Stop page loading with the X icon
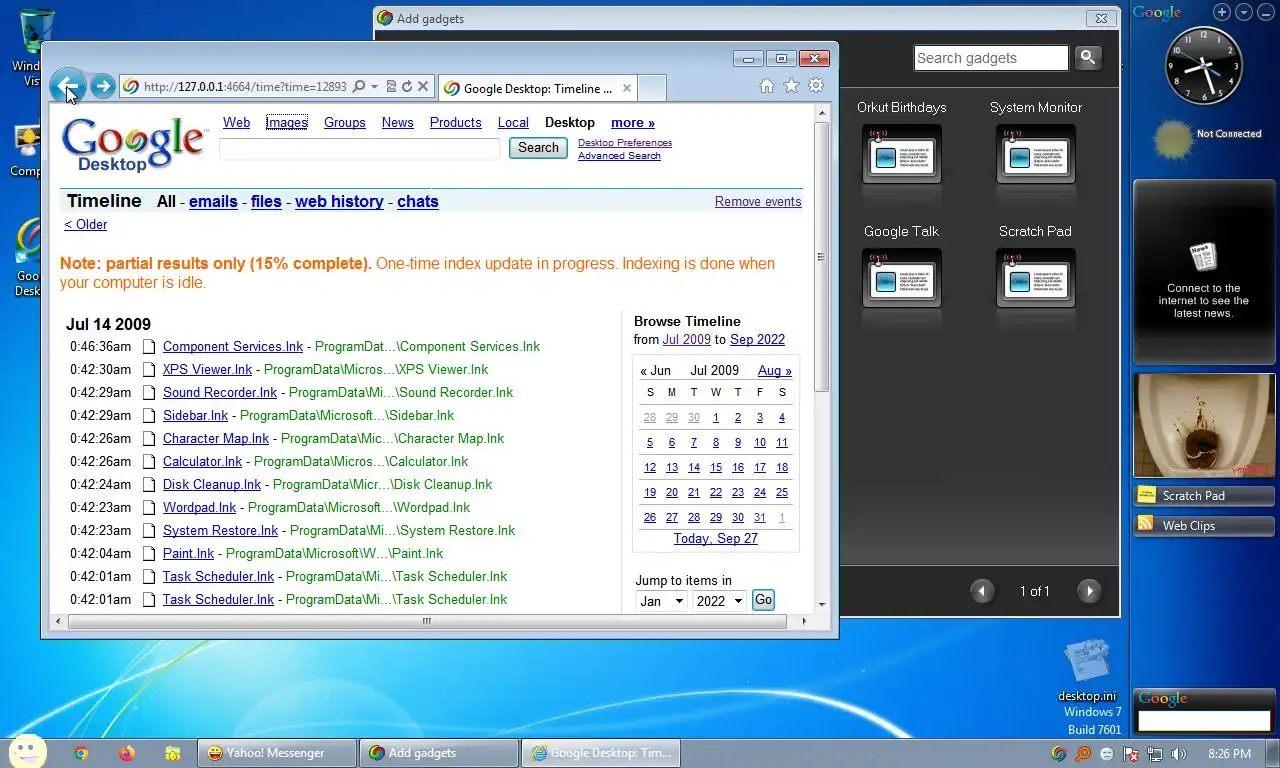 click(x=423, y=87)
